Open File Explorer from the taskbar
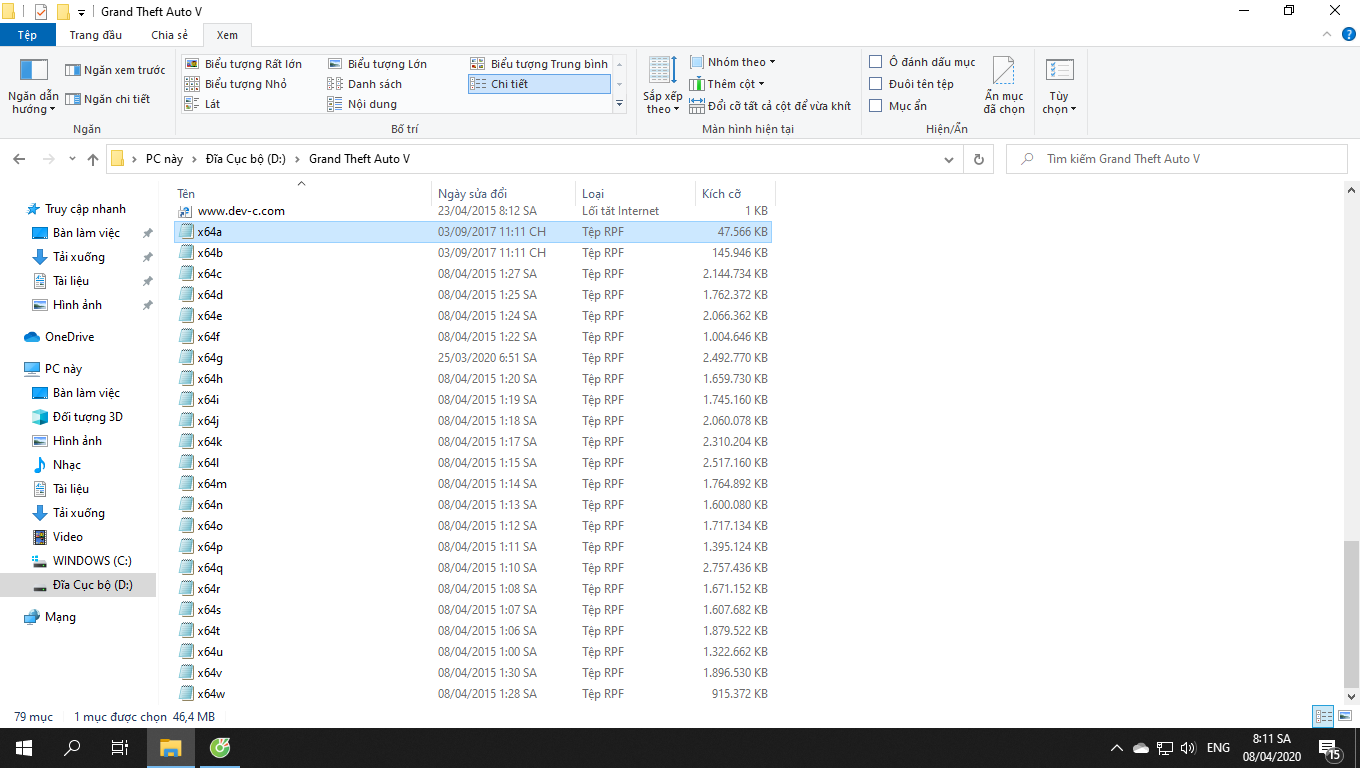 click(171, 748)
